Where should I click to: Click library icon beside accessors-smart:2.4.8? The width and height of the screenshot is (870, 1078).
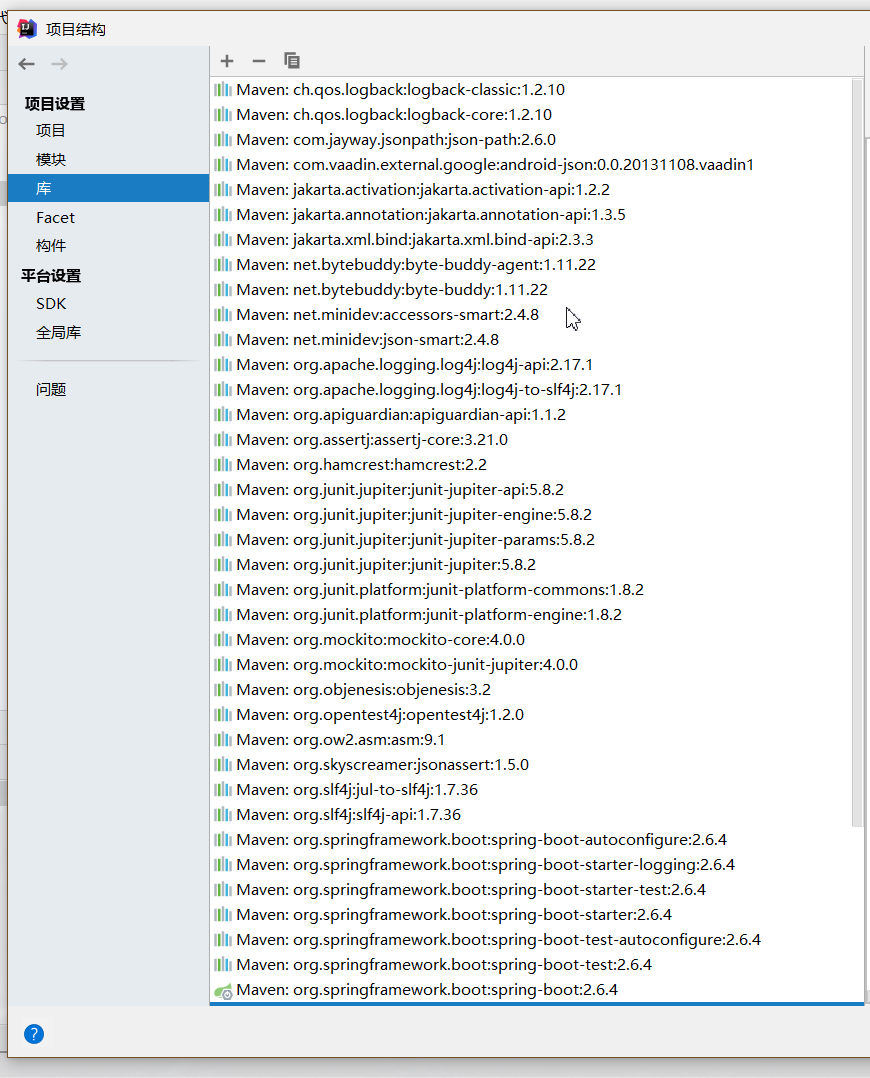pos(223,315)
